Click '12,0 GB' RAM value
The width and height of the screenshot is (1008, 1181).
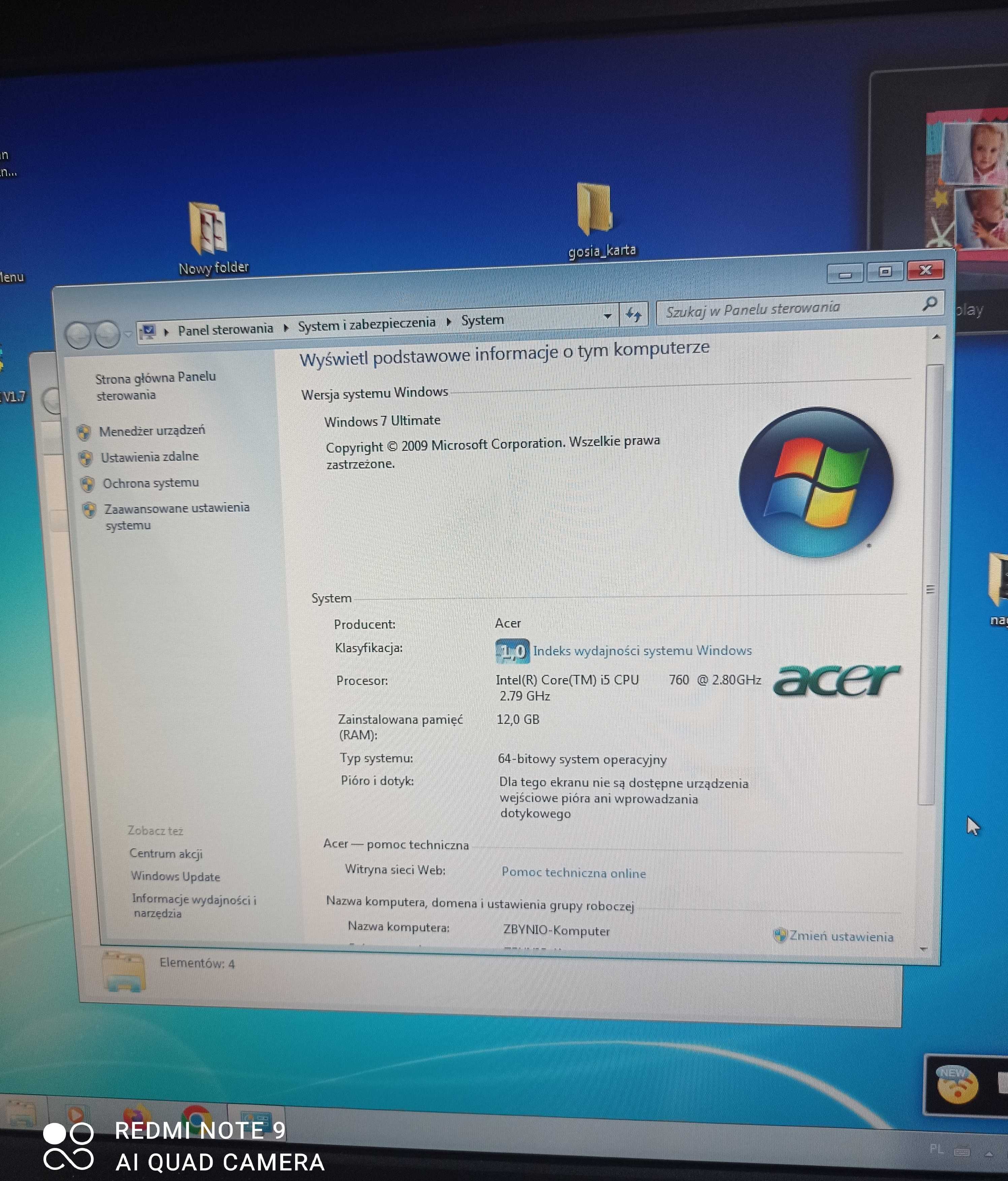click(518, 719)
